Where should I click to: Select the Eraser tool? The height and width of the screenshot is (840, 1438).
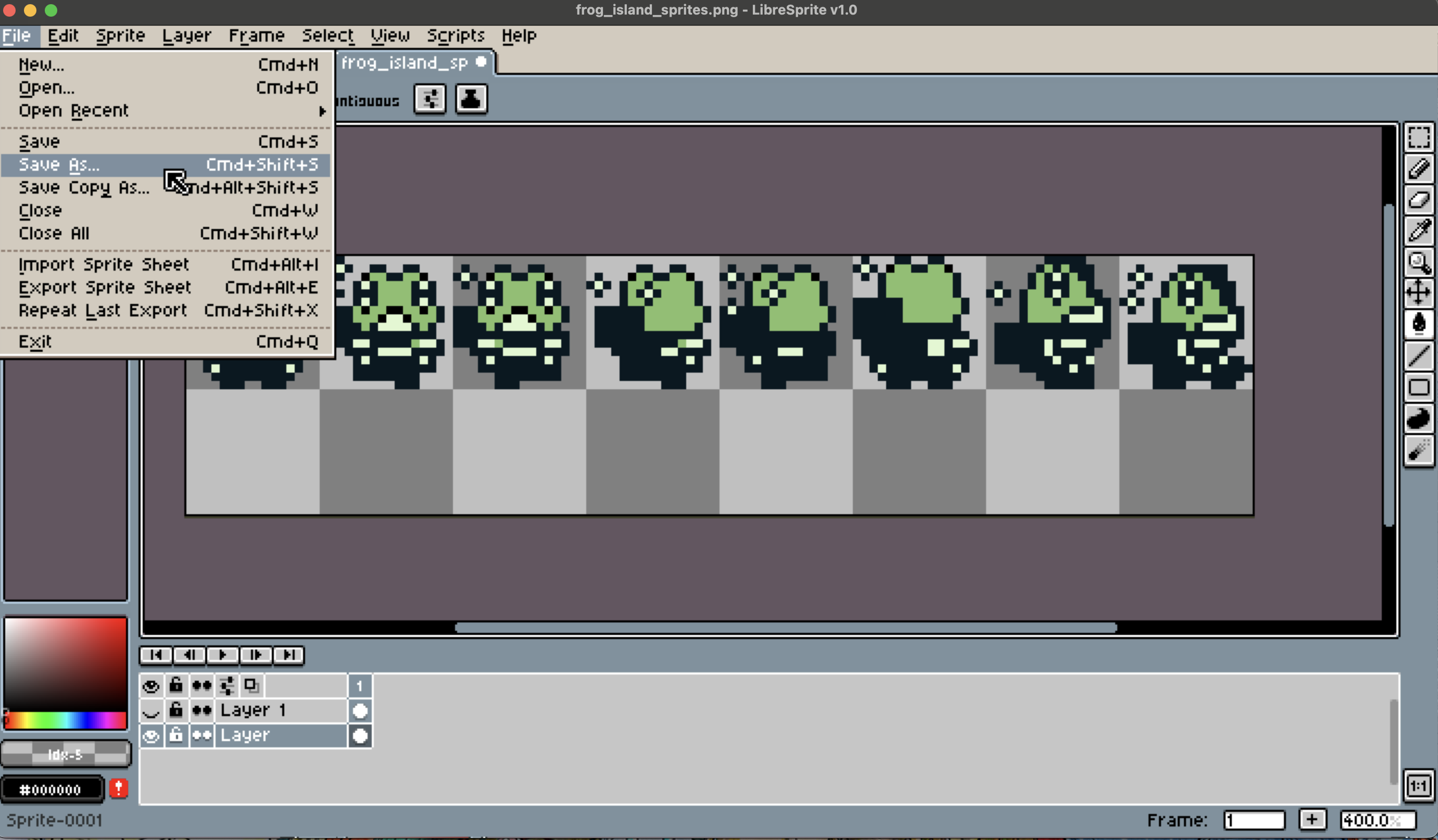[1419, 200]
